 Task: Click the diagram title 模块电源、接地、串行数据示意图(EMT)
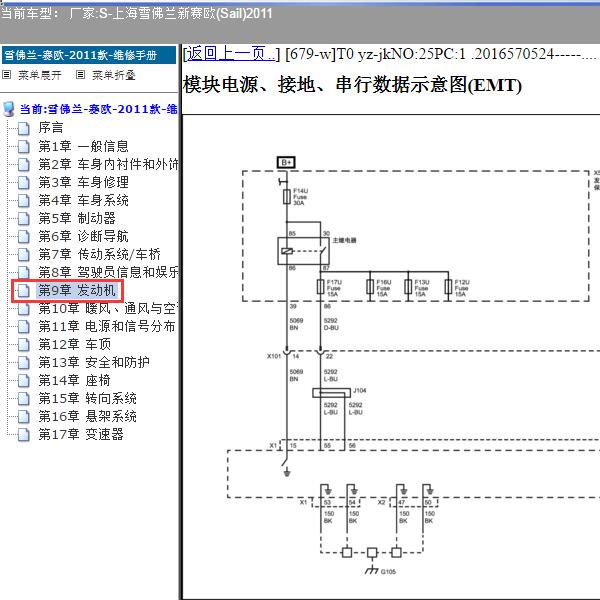(x=352, y=85)
